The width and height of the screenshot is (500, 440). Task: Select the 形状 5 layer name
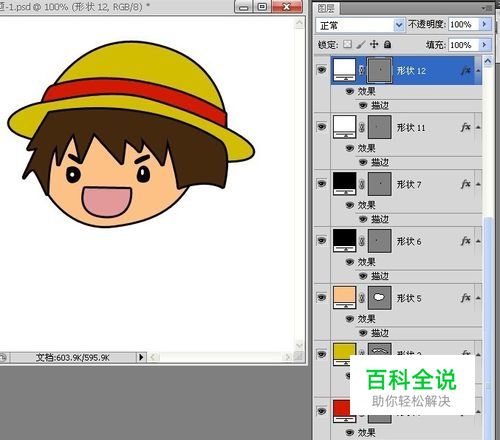coord(409,298)
